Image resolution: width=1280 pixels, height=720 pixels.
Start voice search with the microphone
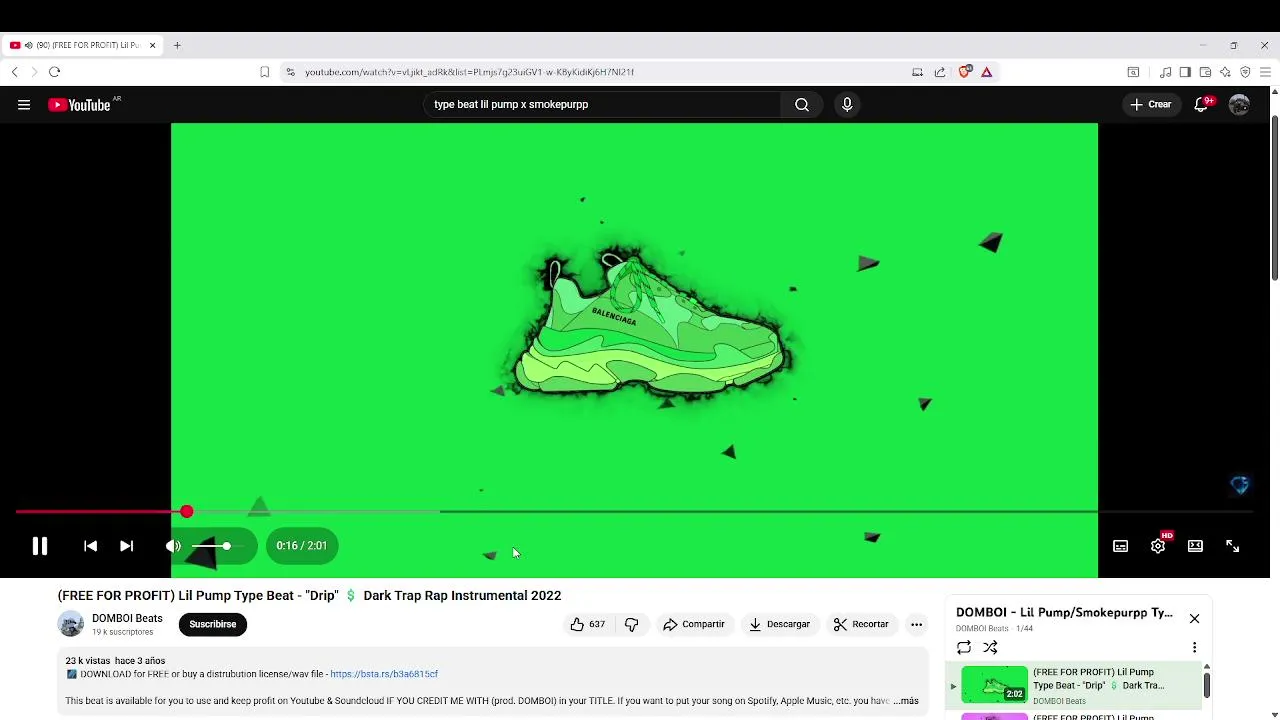coord(847,104)
